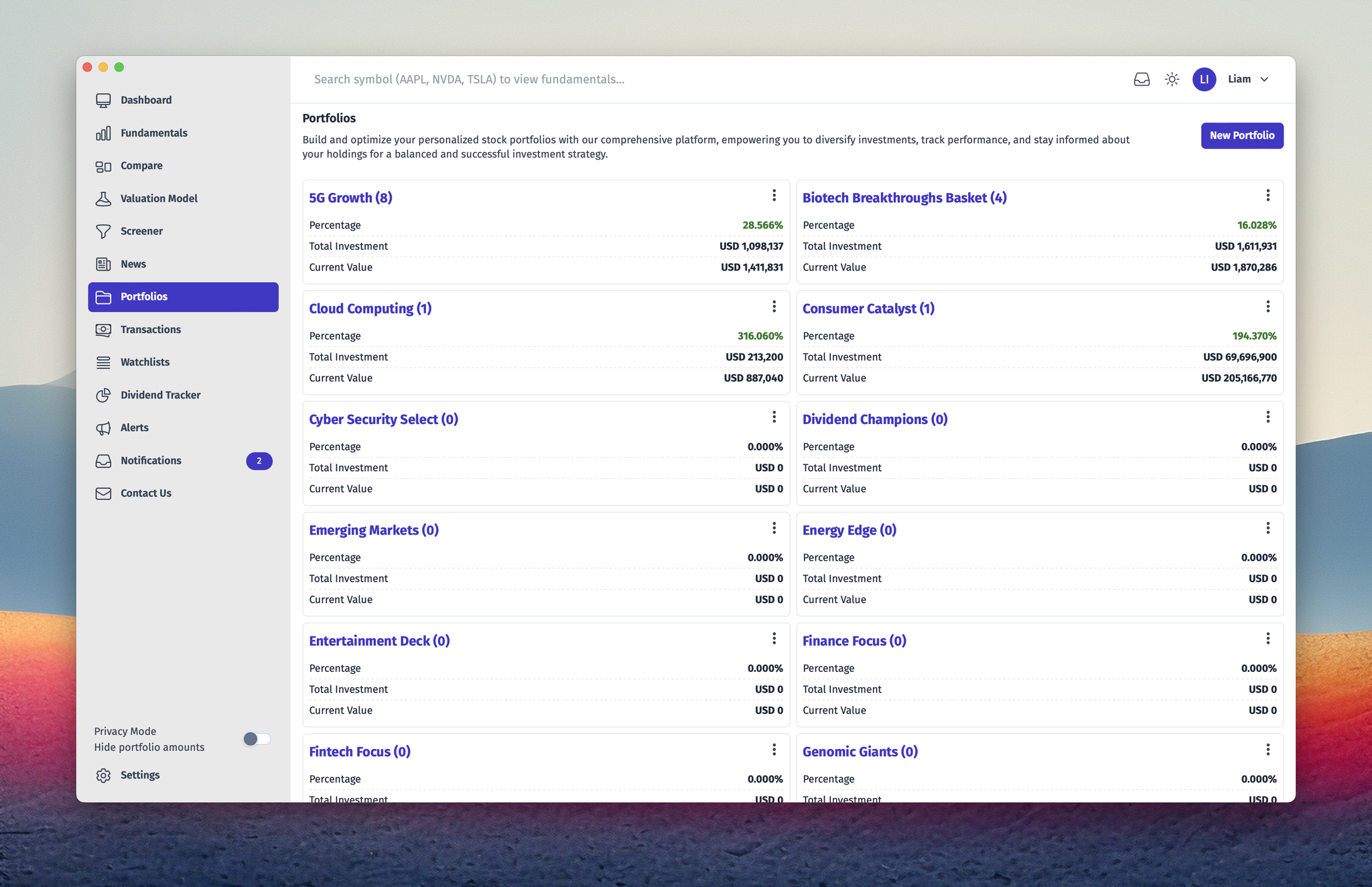
Task: Open options menu for 5G Growth
Action: click(774, 196)
